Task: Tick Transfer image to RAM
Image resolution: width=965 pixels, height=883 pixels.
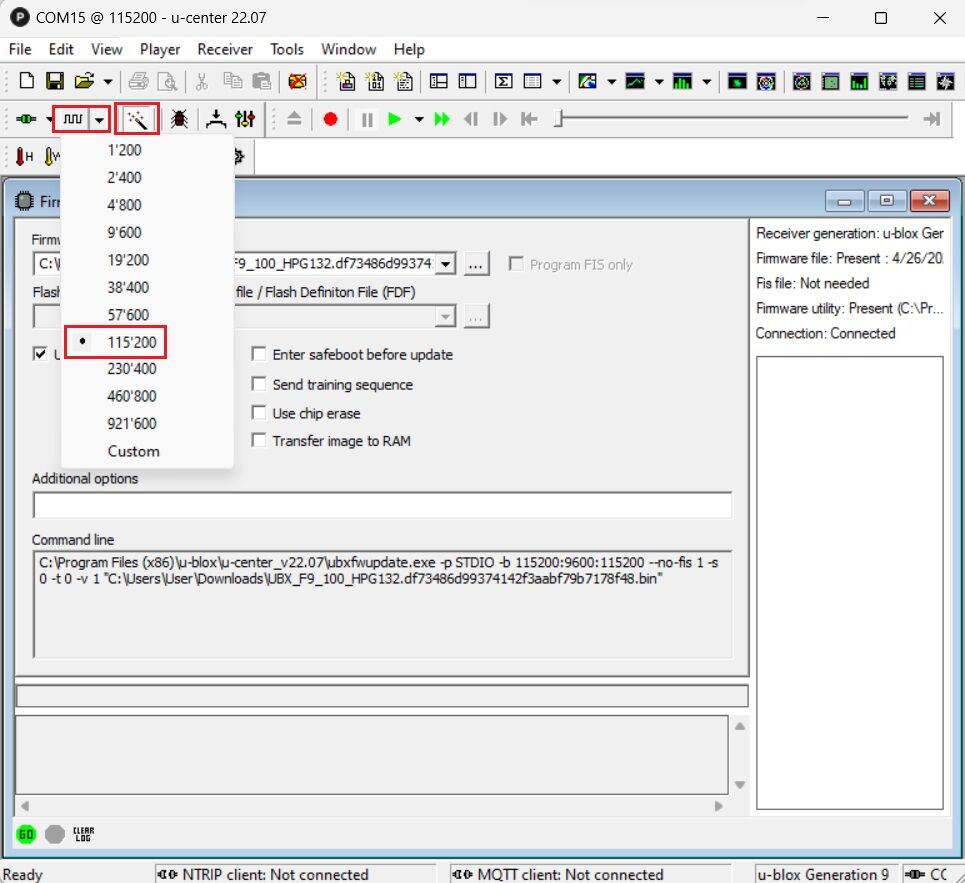Action: (259, 441)
